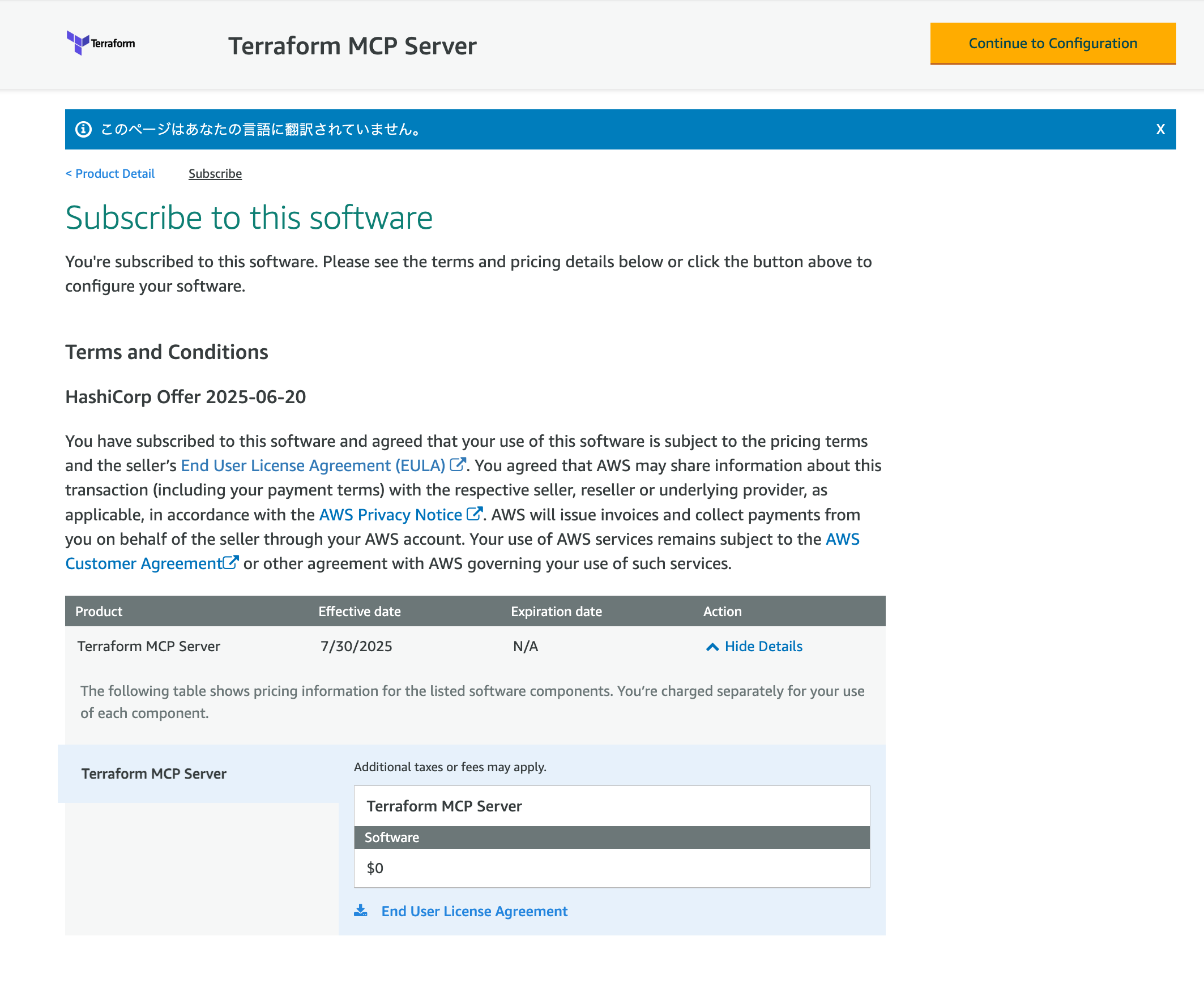Collapse pricing with Hide Details
The image size is (1204, 983).
[763, 647]
